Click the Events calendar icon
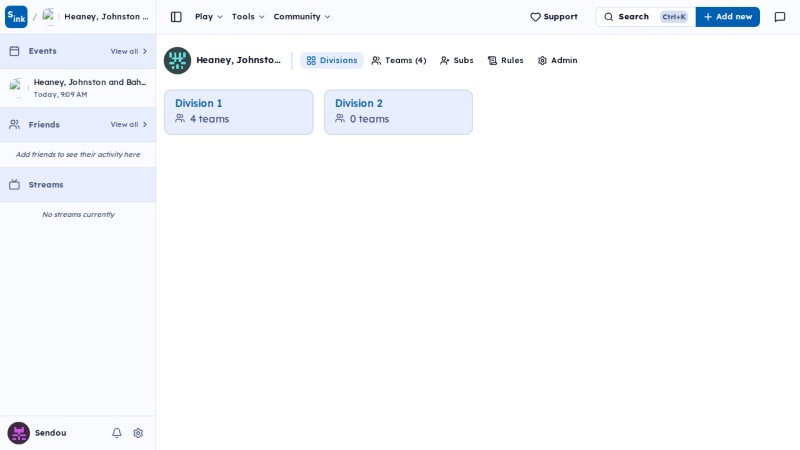 click(14, 51)
